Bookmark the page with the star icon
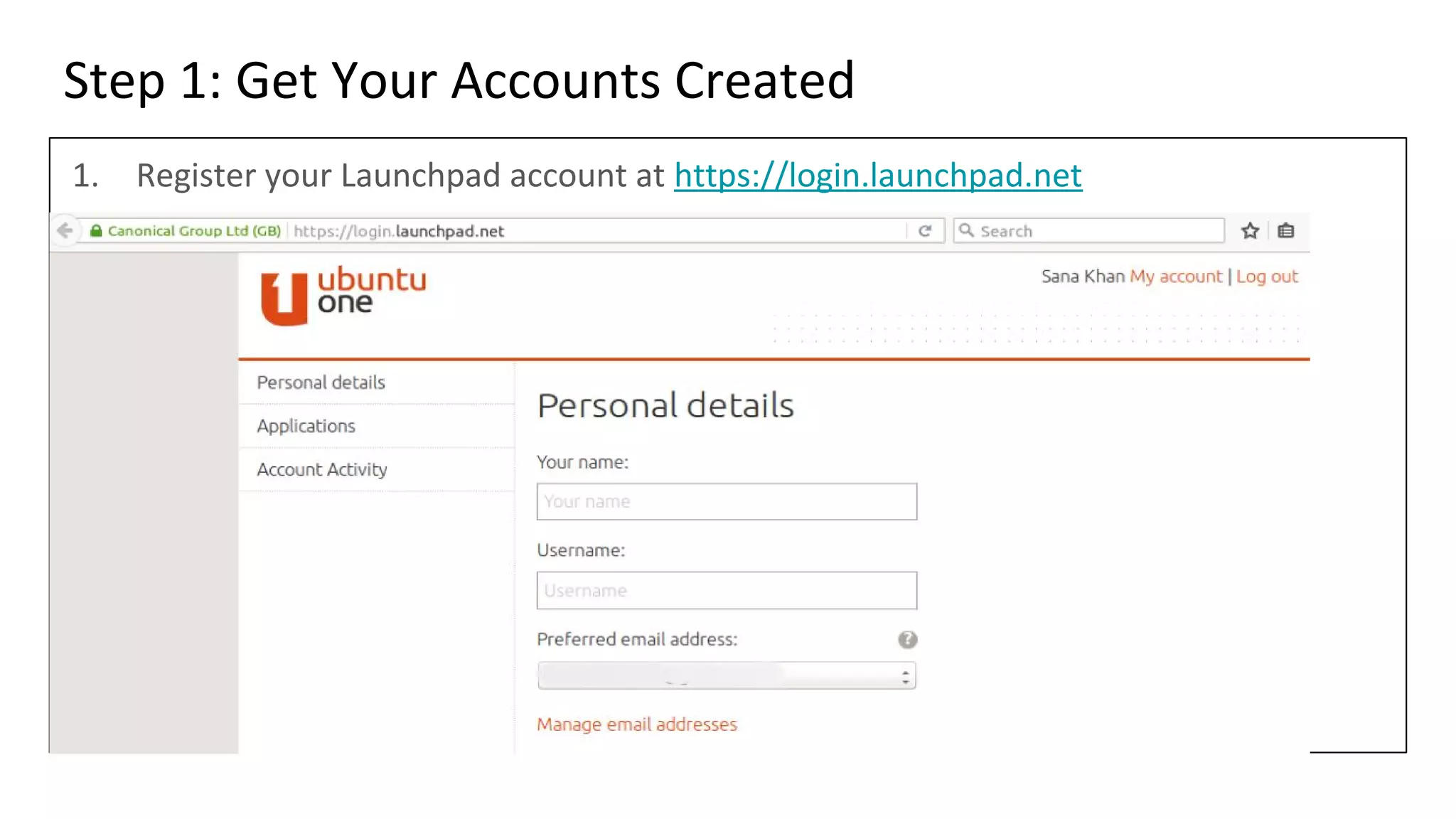The width and height of the screenshot is (1456, 819). pyautogui.click(x=1250, y=230)
